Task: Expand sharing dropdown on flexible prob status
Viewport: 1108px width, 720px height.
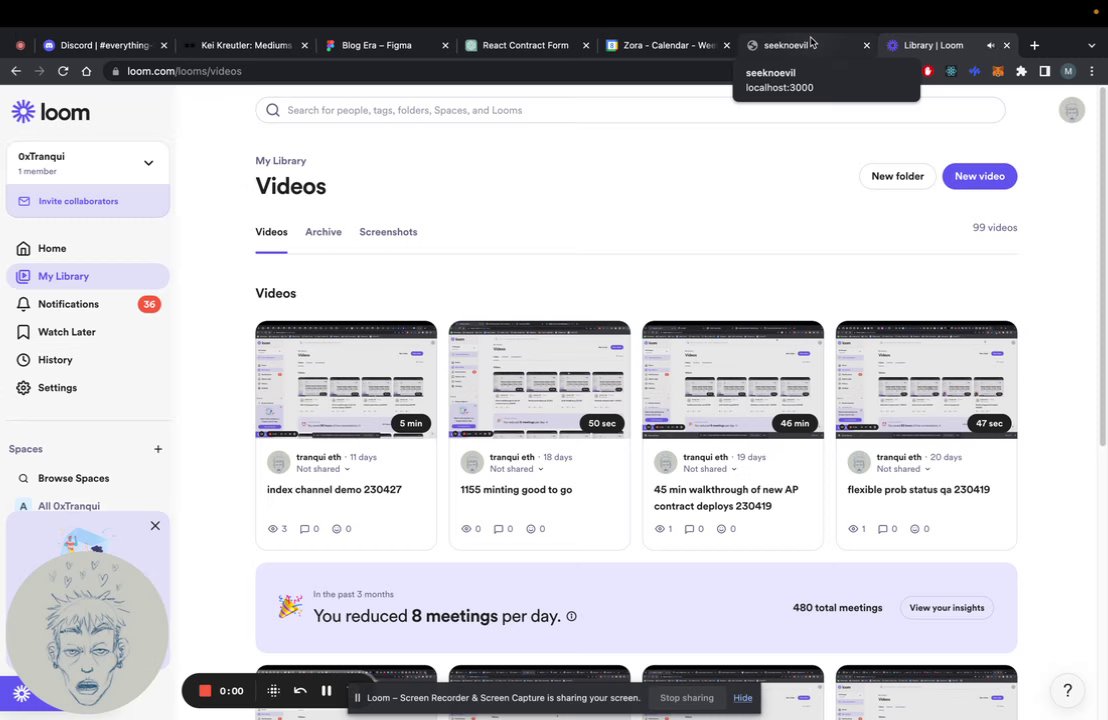Action: (x=904, y=469)
